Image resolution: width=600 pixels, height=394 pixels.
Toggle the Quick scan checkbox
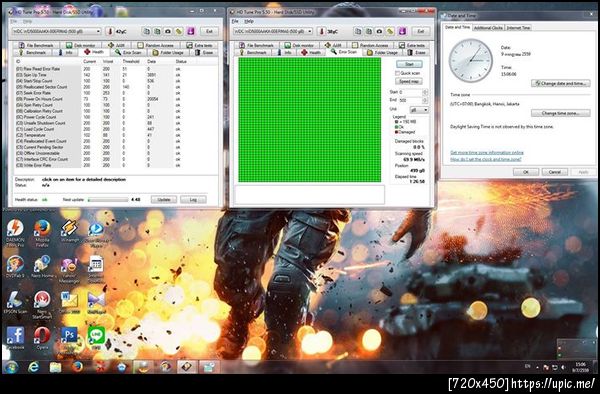(398, 73)
